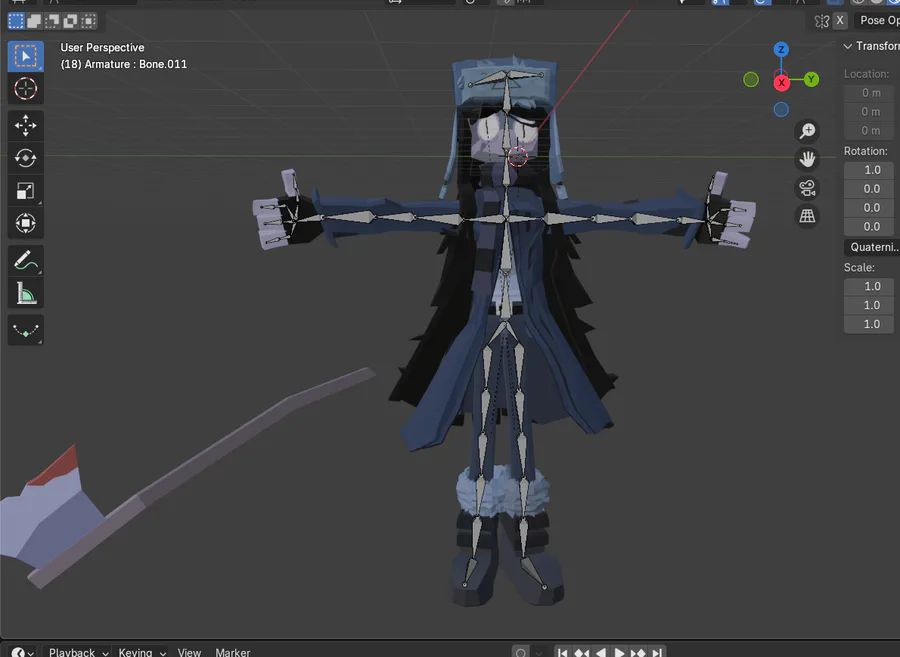
Task: Click the Scale Z value field
Action: click(869, 324)
